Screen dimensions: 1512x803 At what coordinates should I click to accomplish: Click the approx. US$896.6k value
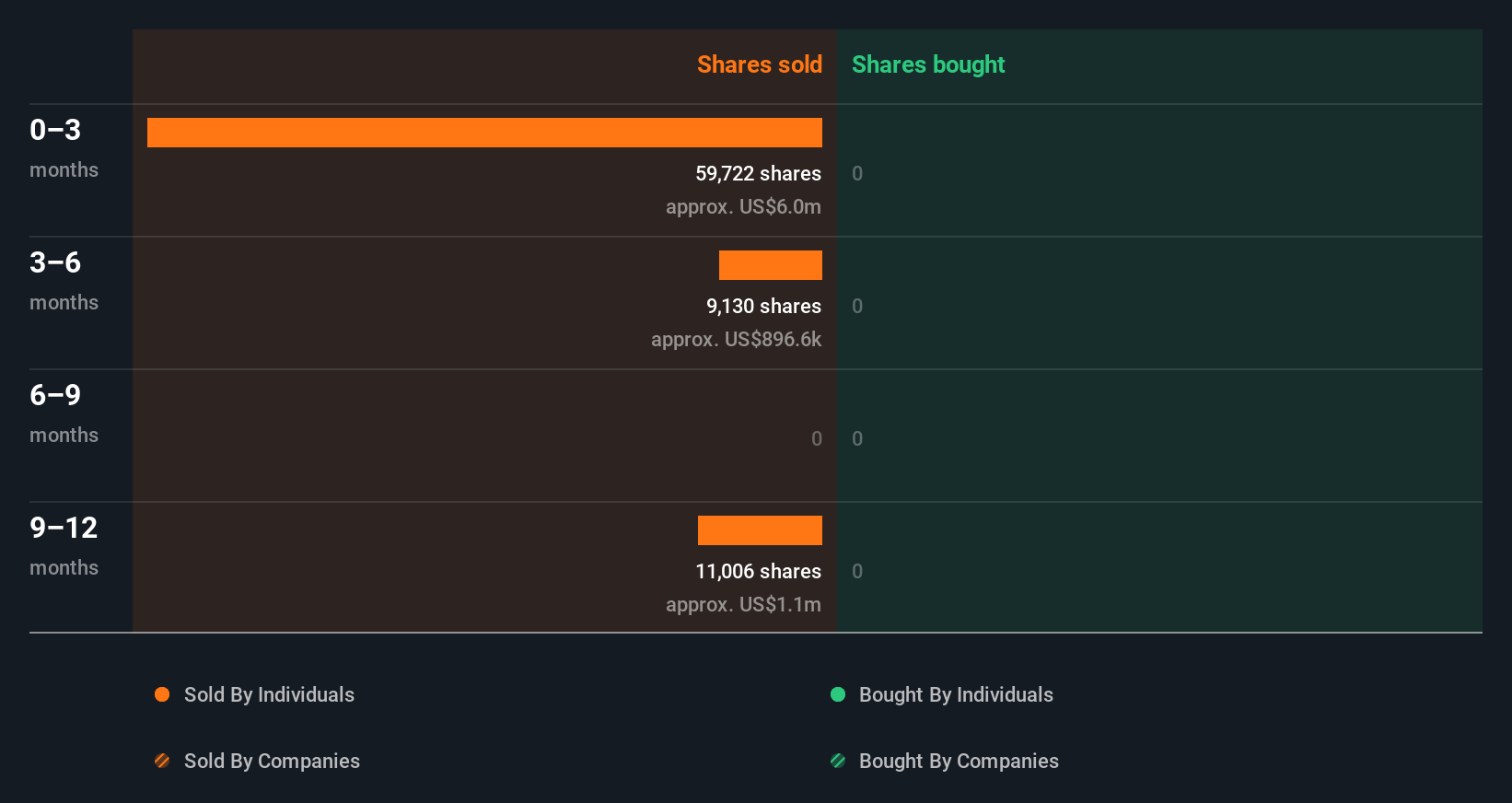coord(736,339)
